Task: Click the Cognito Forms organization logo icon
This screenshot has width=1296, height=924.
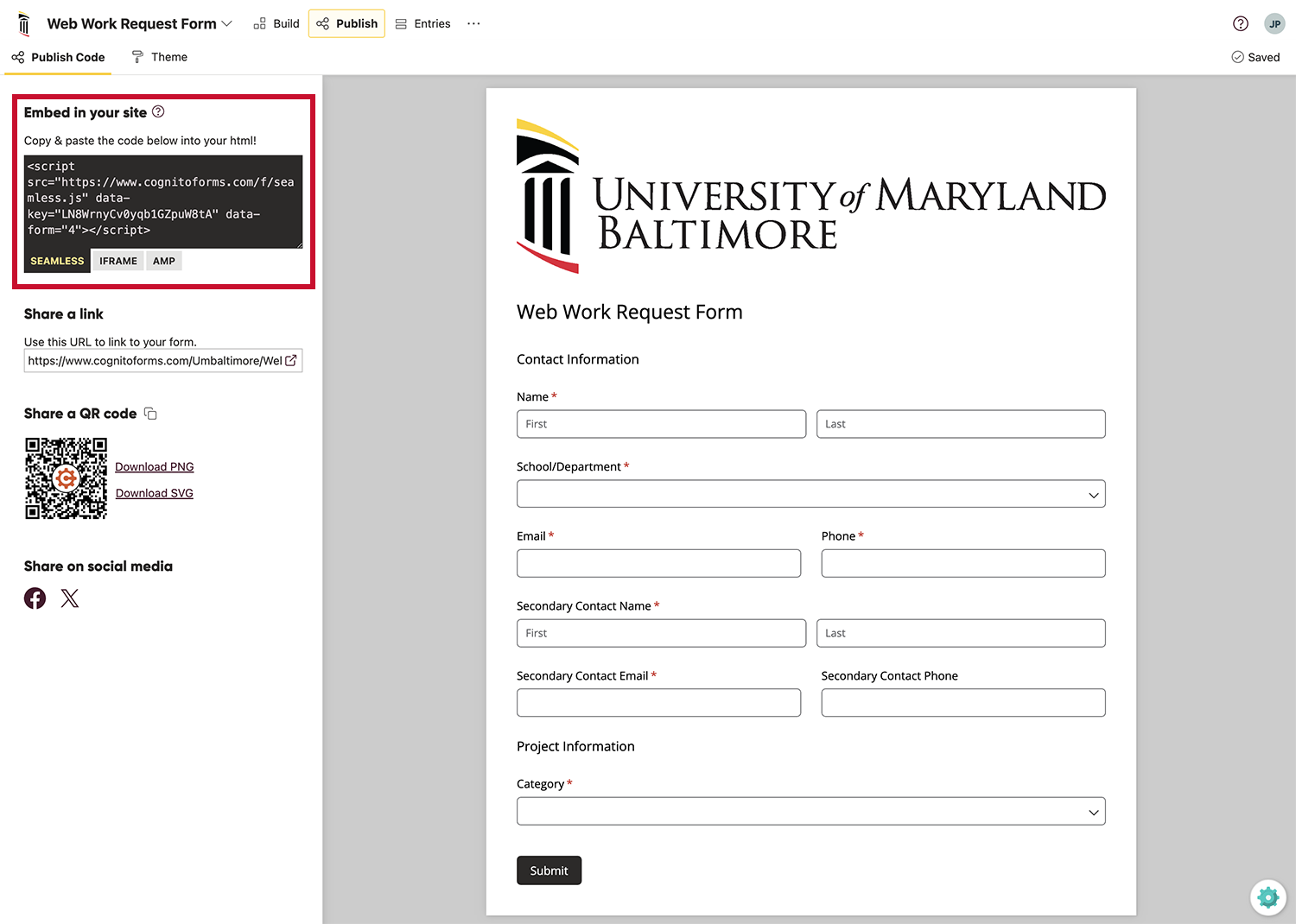Action: click(24, 23)
